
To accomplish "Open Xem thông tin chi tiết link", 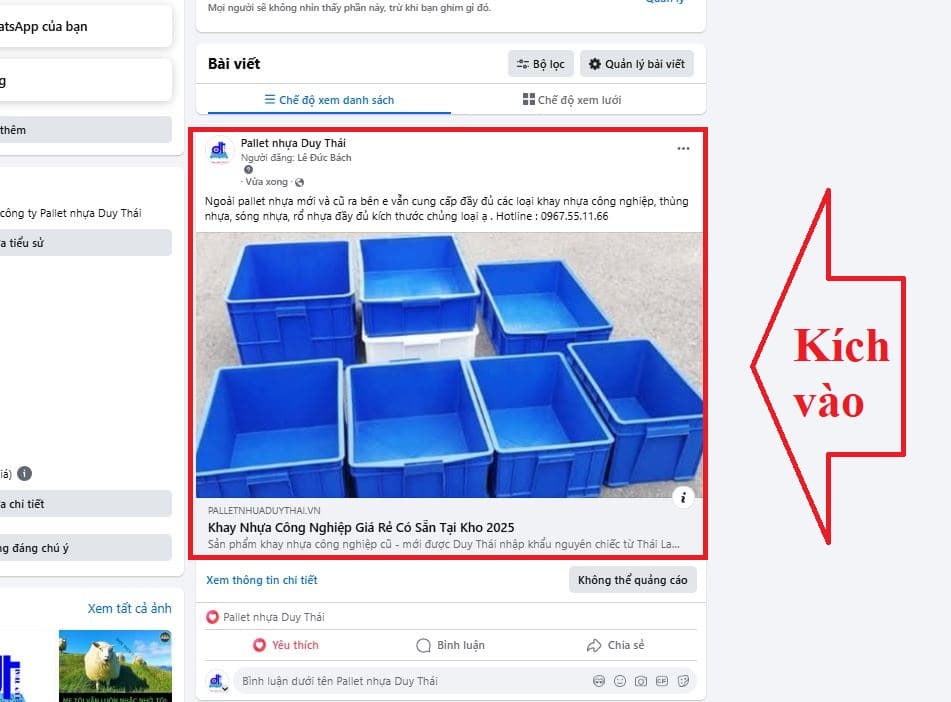I will (x=261, y=580).
